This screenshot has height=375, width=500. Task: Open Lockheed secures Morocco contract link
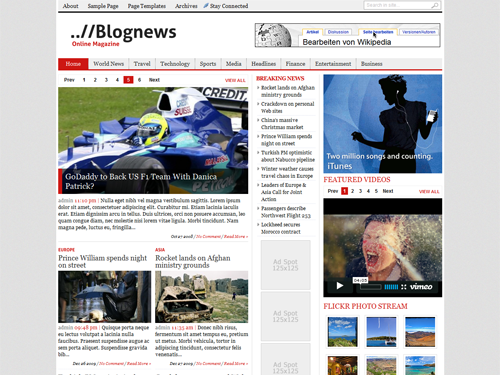click(281, 228)
